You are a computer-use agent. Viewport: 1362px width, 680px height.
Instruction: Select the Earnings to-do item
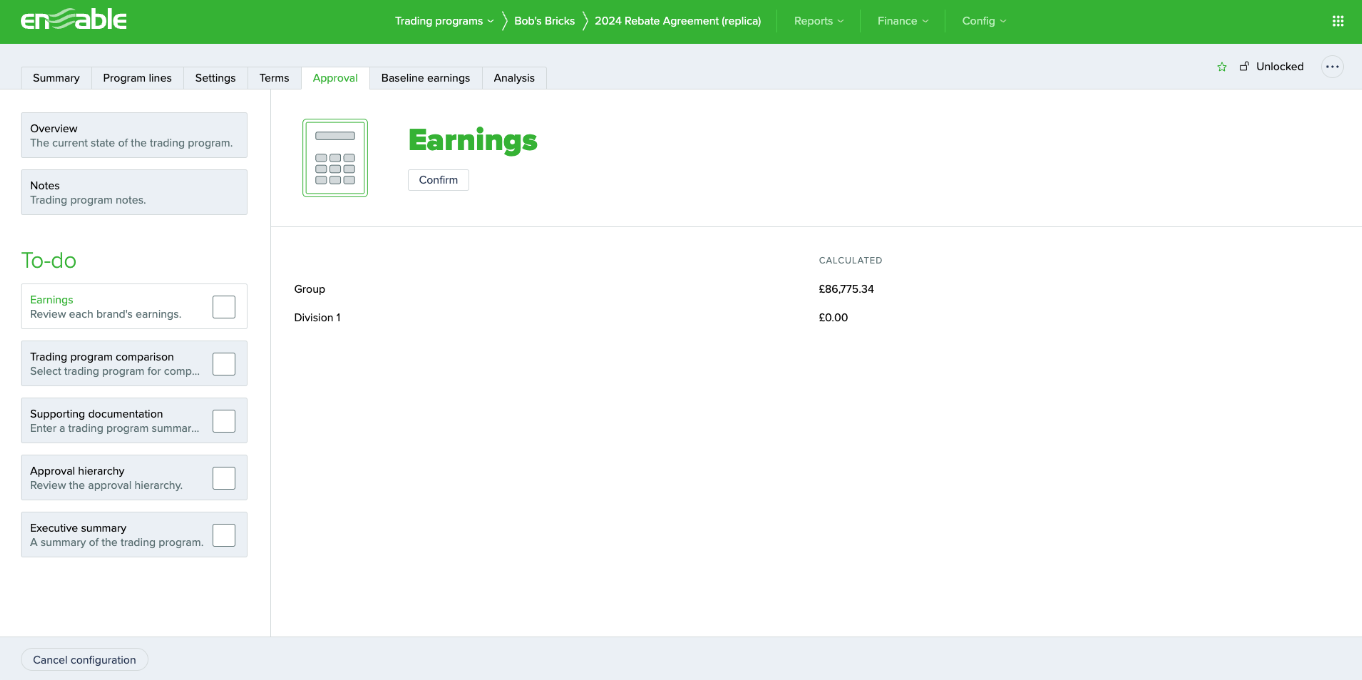point(134,307)
